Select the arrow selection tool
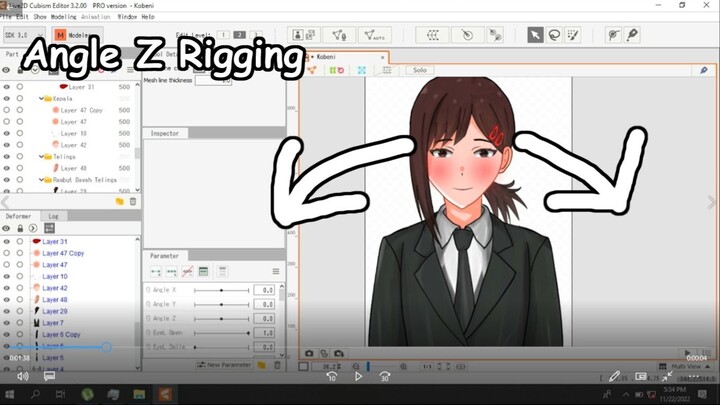The width and height of the screenshot is (720, 405). point(535,35)
